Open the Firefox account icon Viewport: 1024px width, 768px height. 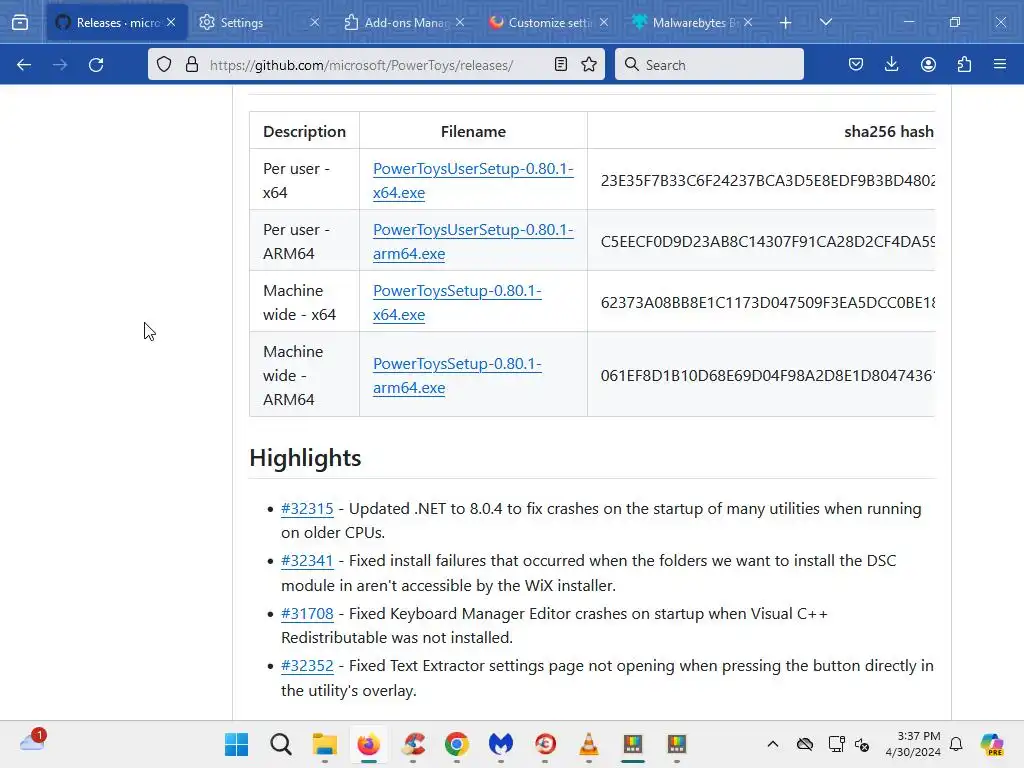point(928,64)
